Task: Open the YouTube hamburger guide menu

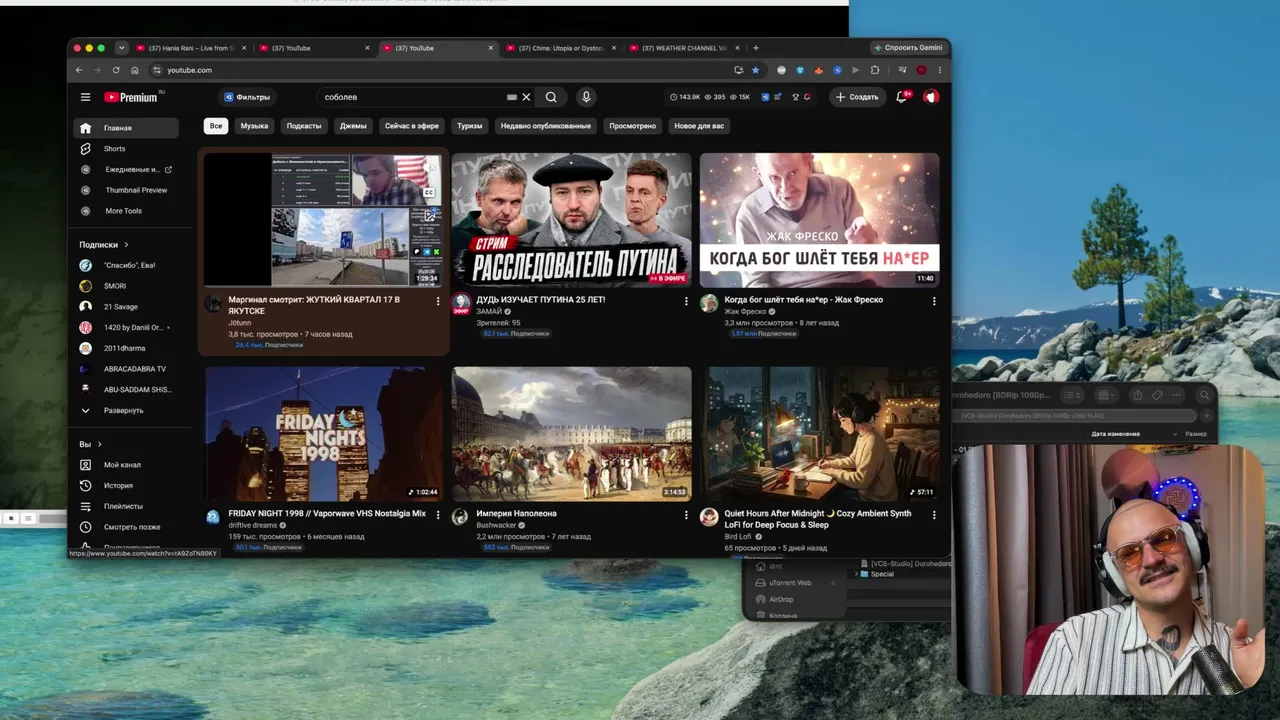Action: [x=85, y=97]
